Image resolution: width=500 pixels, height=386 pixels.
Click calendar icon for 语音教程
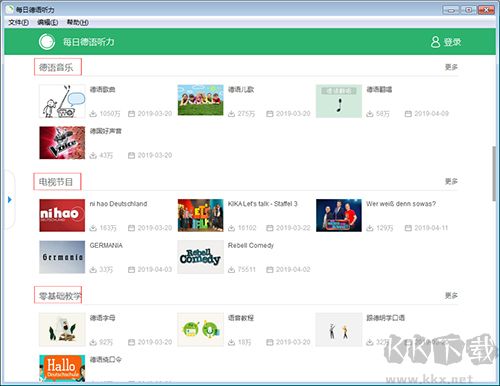pyautogui.click(x=270, y=342)
